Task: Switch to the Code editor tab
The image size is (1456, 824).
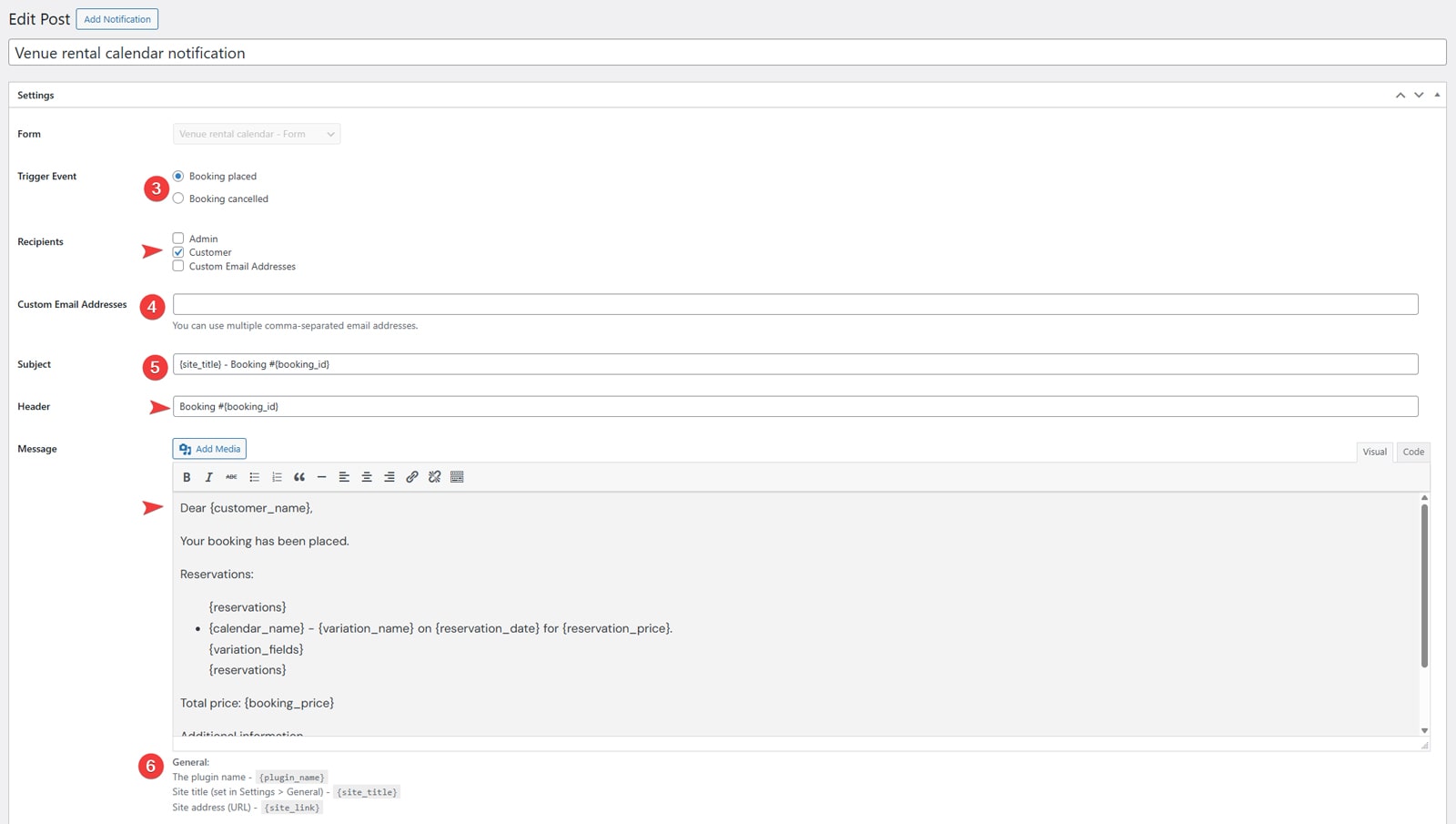Action: click(x=1413, y=452)
